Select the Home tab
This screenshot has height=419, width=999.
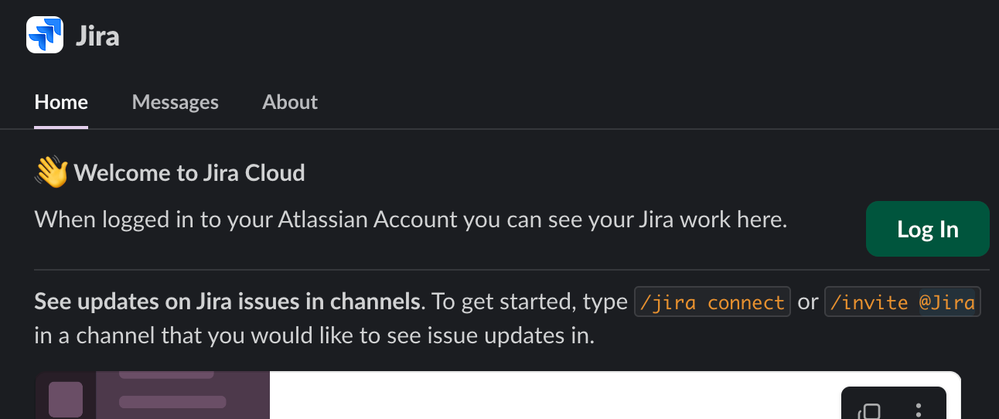coord(61,103)
